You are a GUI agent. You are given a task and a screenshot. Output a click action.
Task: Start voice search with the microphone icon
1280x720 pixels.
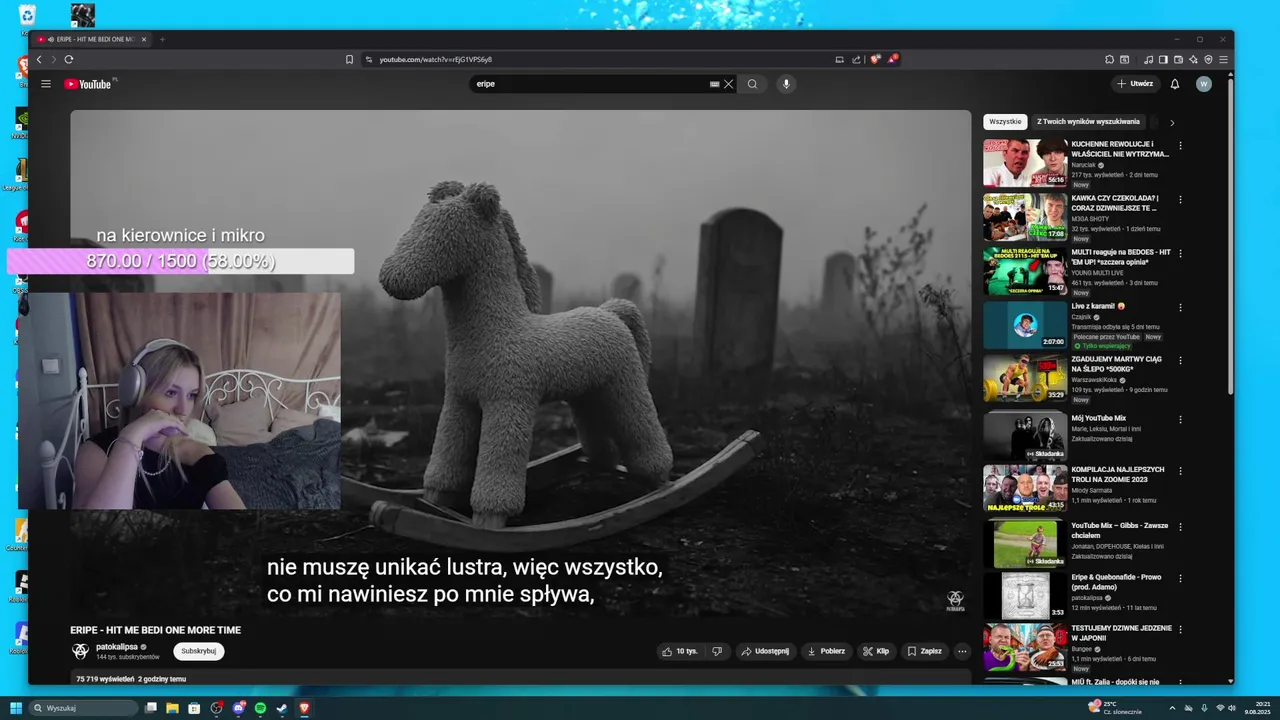click(786, 84)
